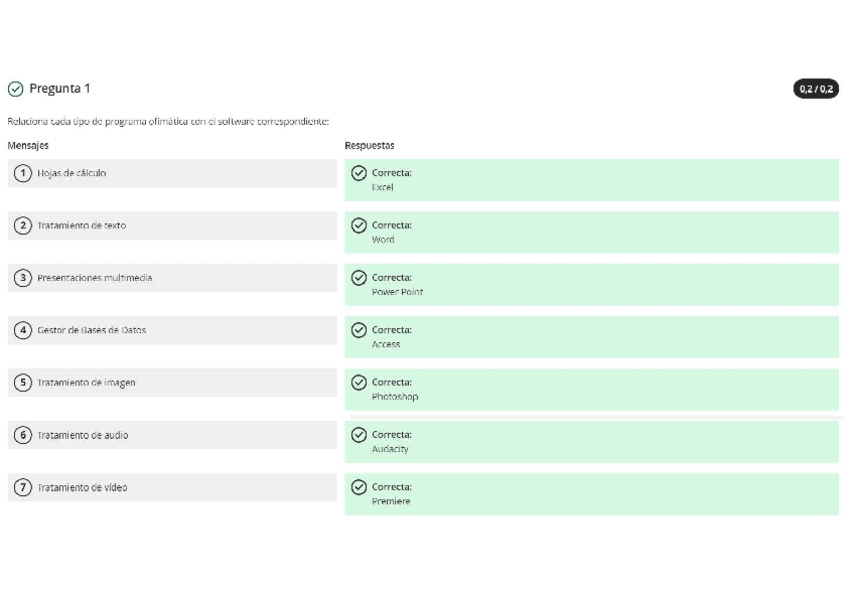Click the number 1 circle for Hojas de cálculo
This screenshot has width=848, height=599.
coord(22,173)
